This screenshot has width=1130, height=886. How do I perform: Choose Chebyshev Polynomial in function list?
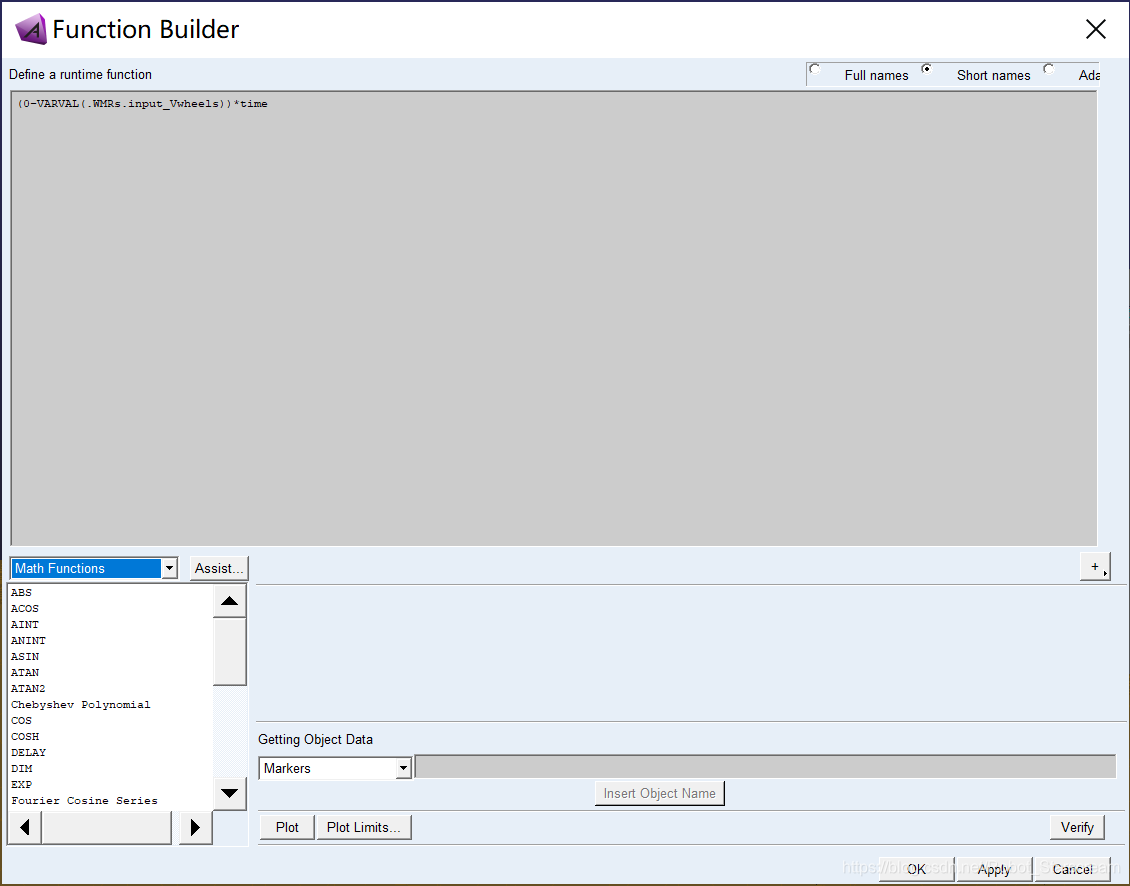click(x=80, y=705)
